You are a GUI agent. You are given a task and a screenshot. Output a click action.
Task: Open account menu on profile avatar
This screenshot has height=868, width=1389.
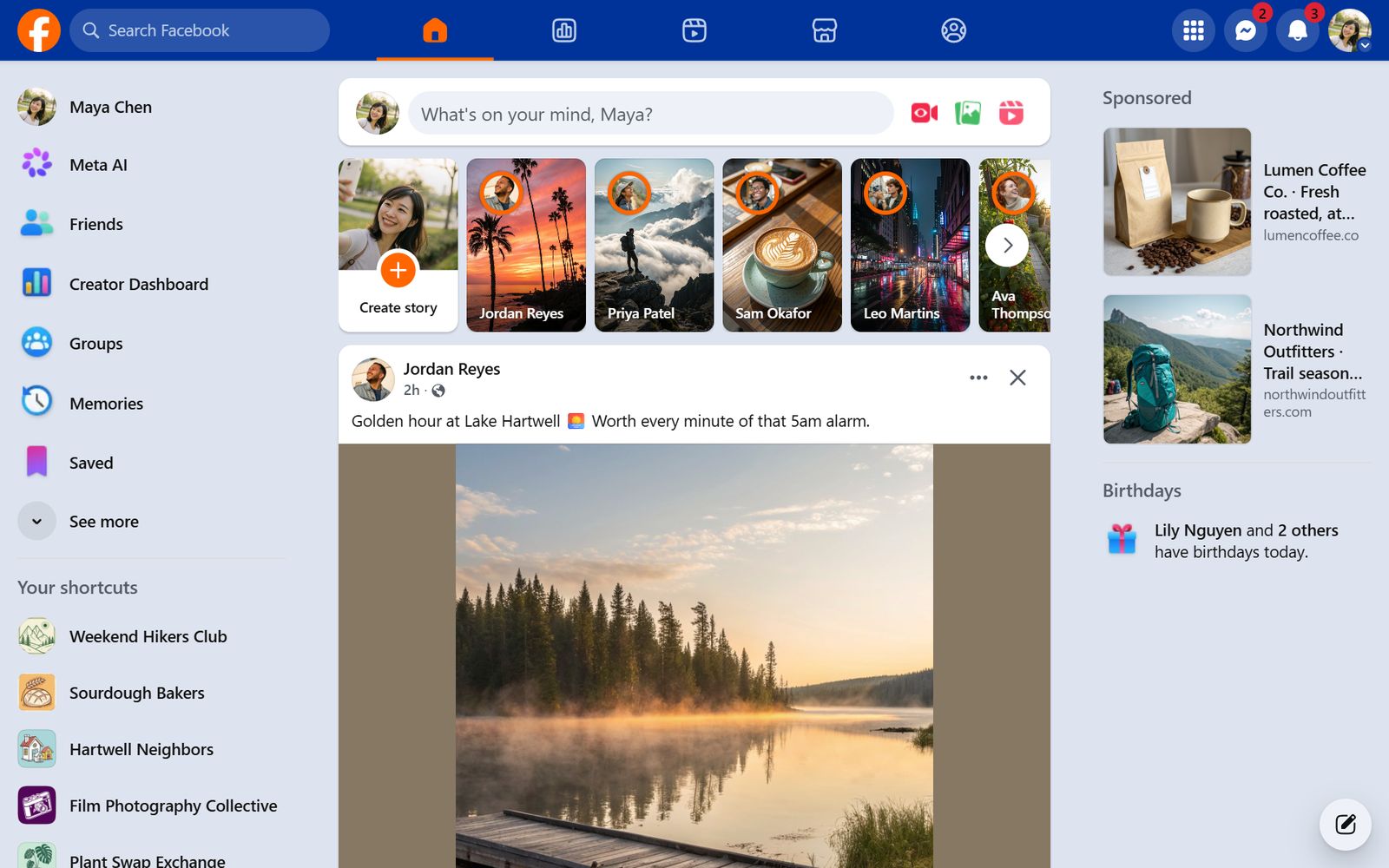tap(1350, 30)
